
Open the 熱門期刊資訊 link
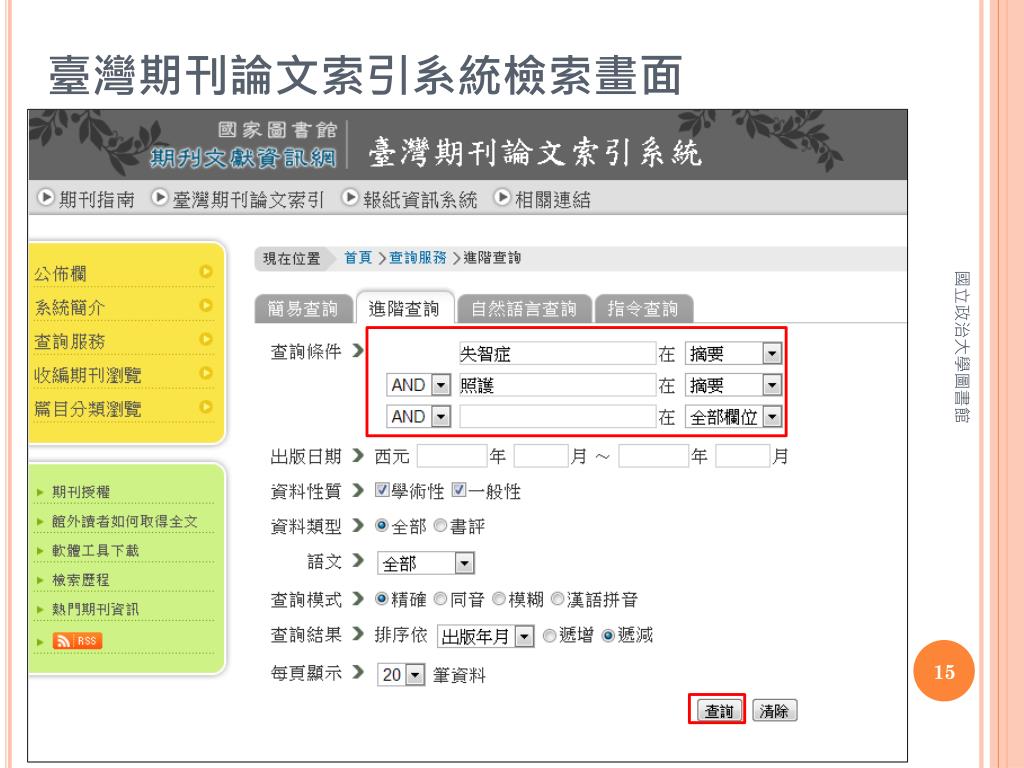(95, 609)
